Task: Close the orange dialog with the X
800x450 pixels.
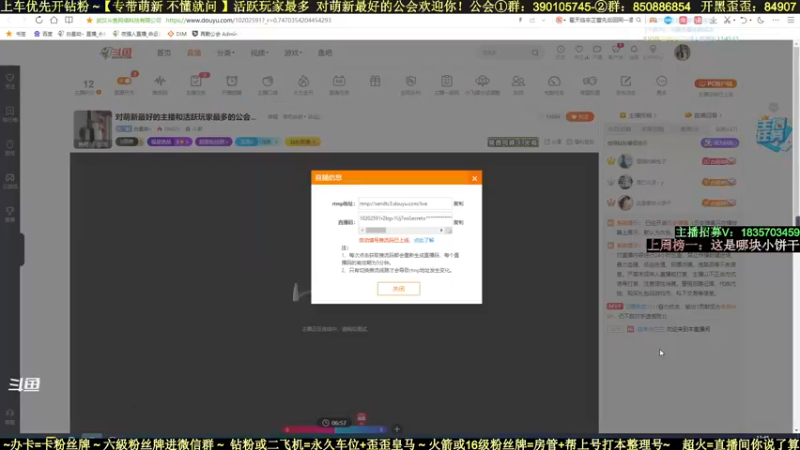Action: tap(474, 178)
